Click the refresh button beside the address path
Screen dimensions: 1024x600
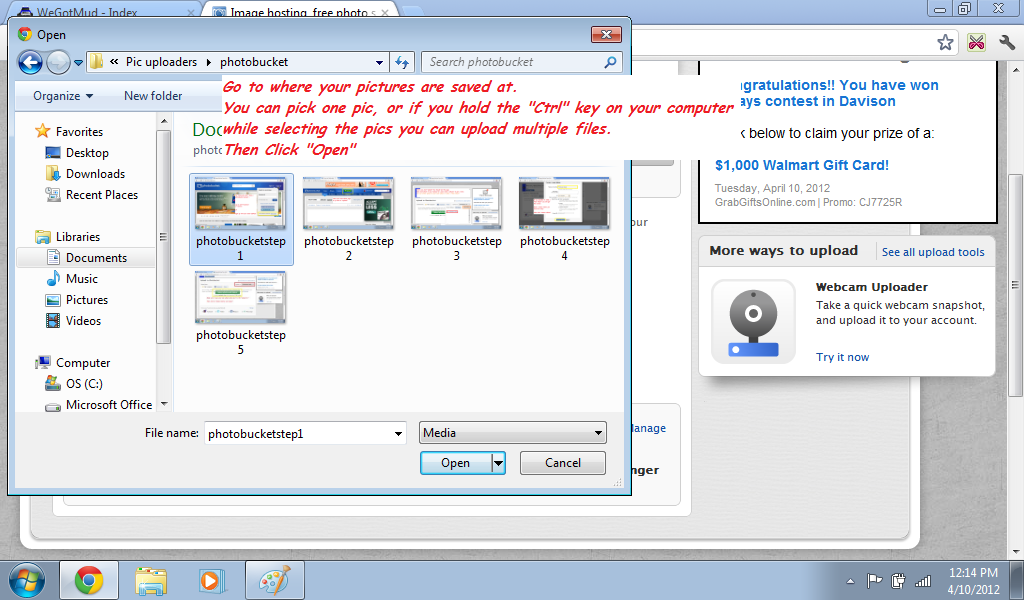click(402, 62)
